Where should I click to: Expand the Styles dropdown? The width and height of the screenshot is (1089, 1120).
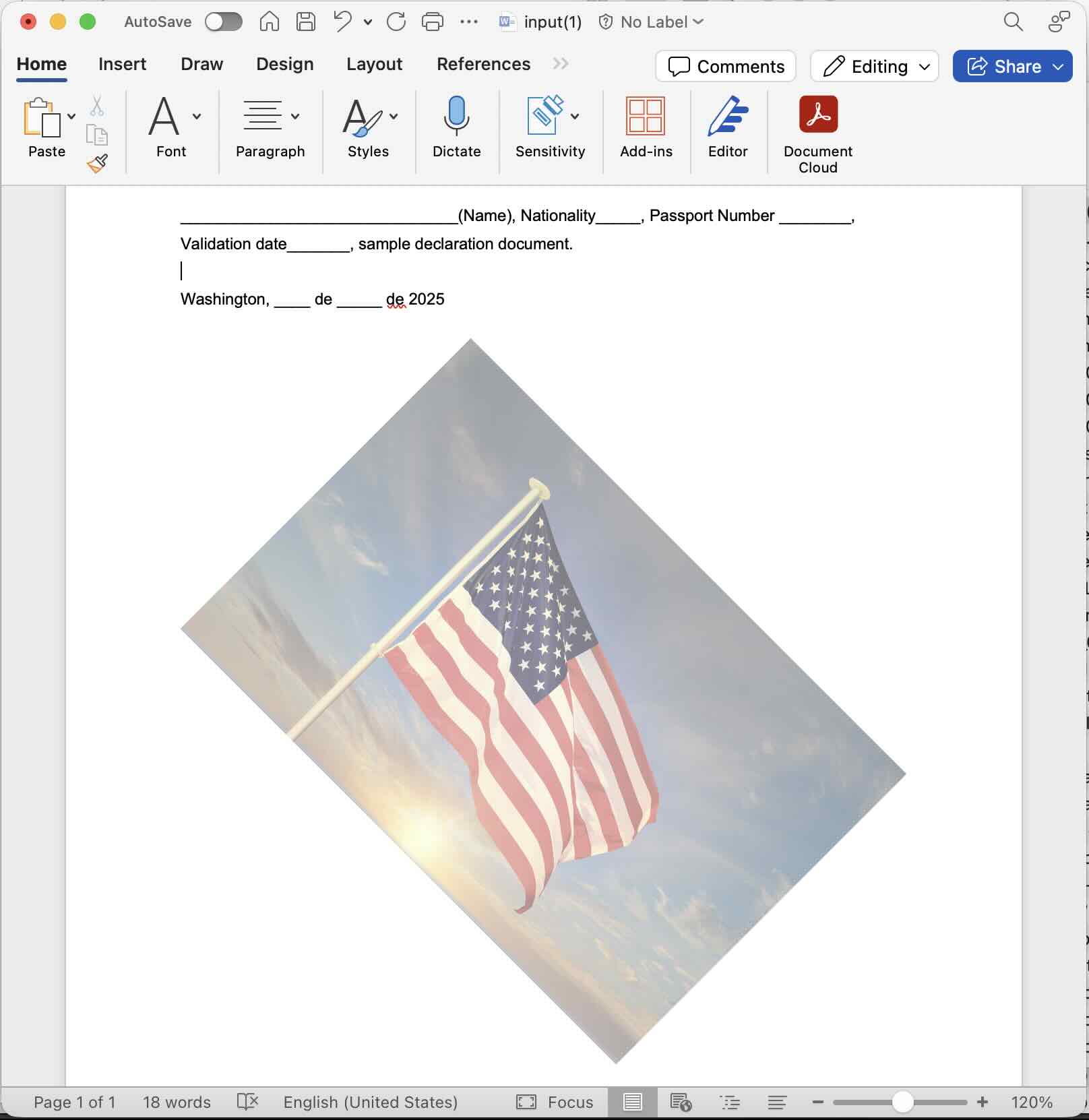[394, 115]
